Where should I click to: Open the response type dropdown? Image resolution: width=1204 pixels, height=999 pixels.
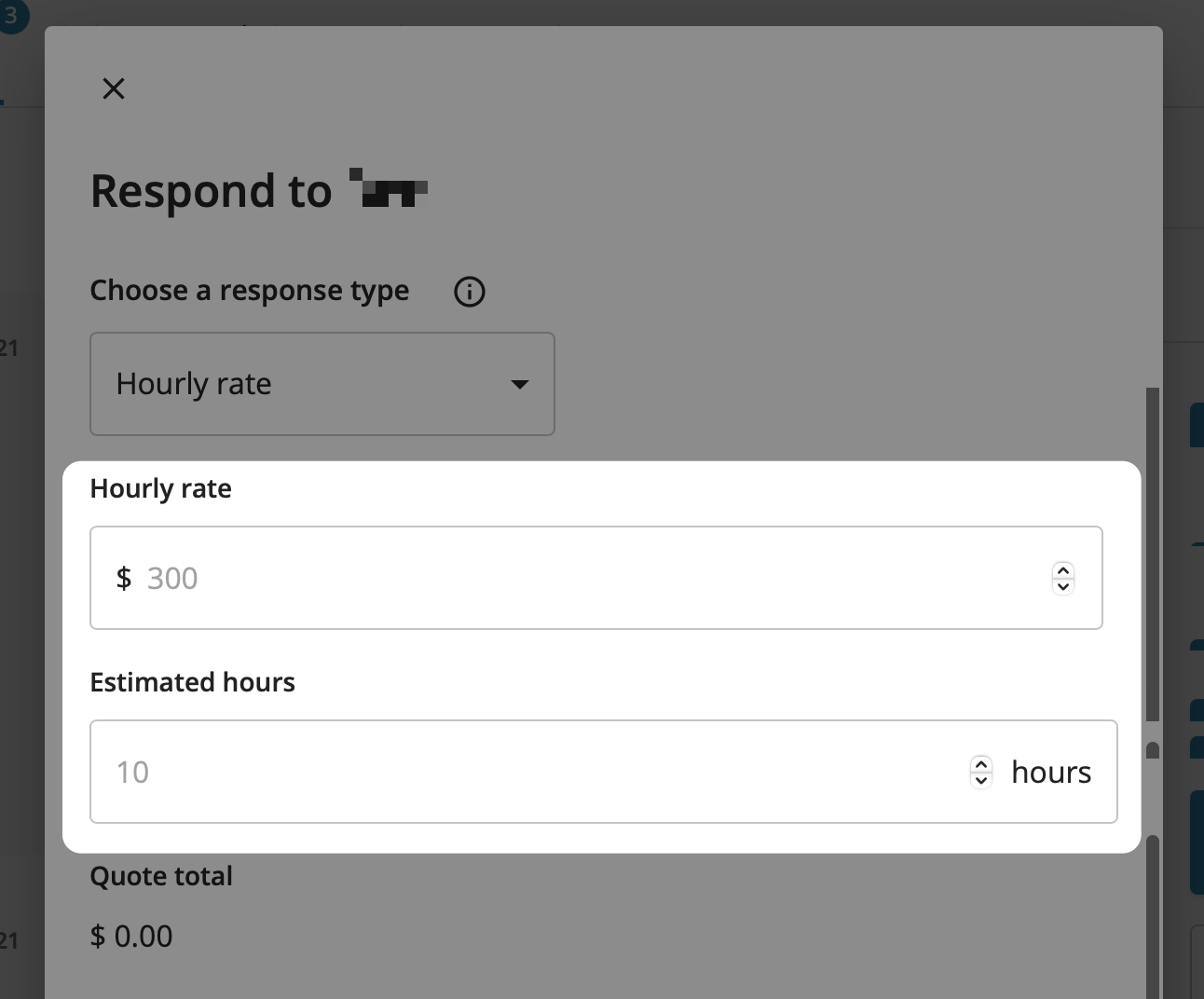point(322,384)
